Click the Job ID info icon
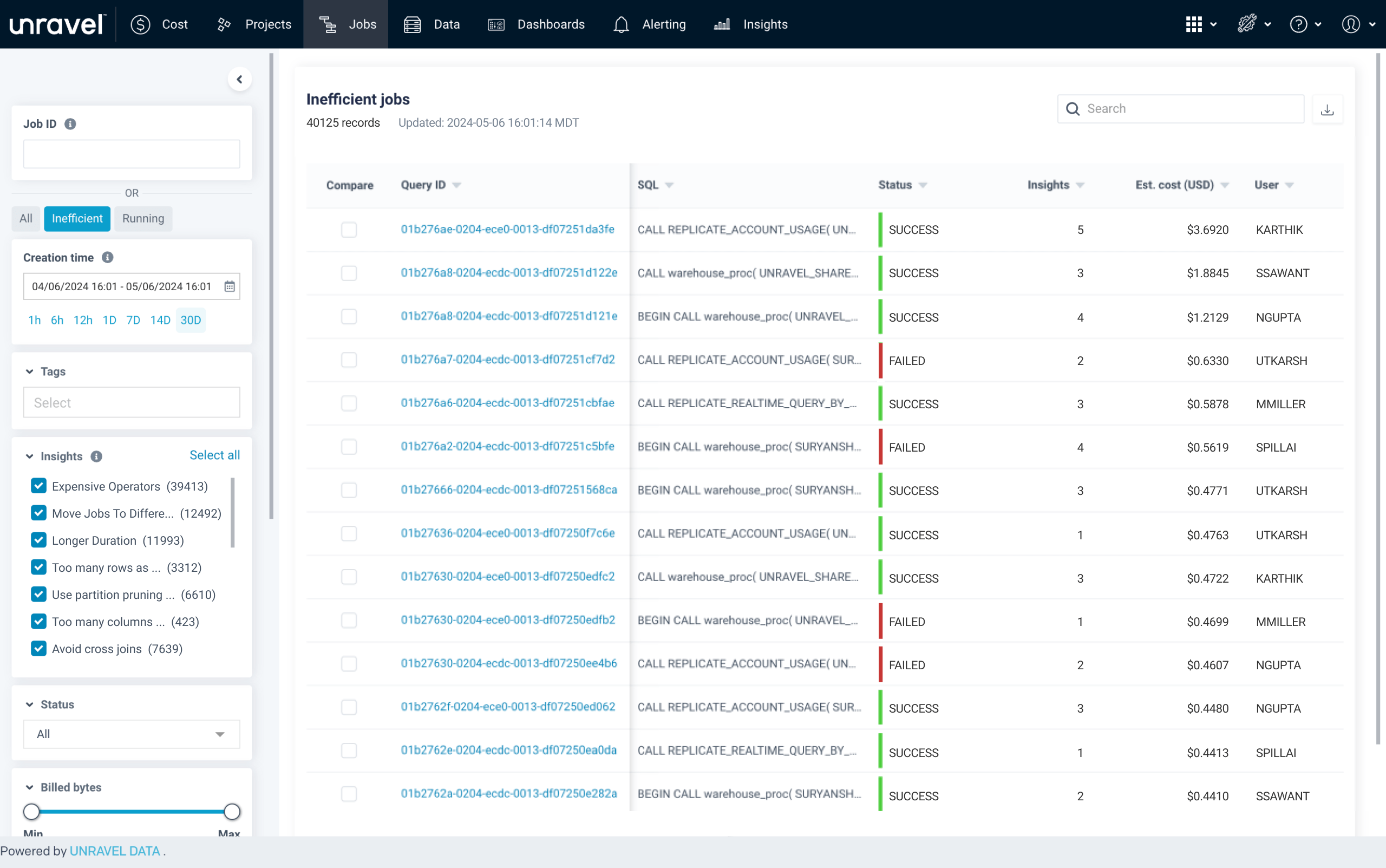Screen dimensions: 1386x868 pyautogui.click(x=70, y=124)
